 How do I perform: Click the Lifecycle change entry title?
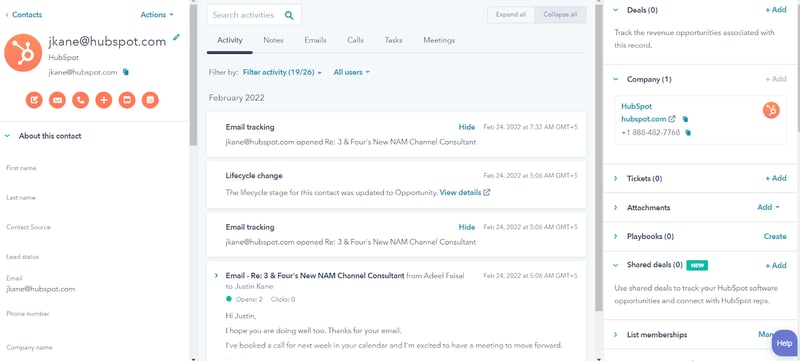click(254, 176)
